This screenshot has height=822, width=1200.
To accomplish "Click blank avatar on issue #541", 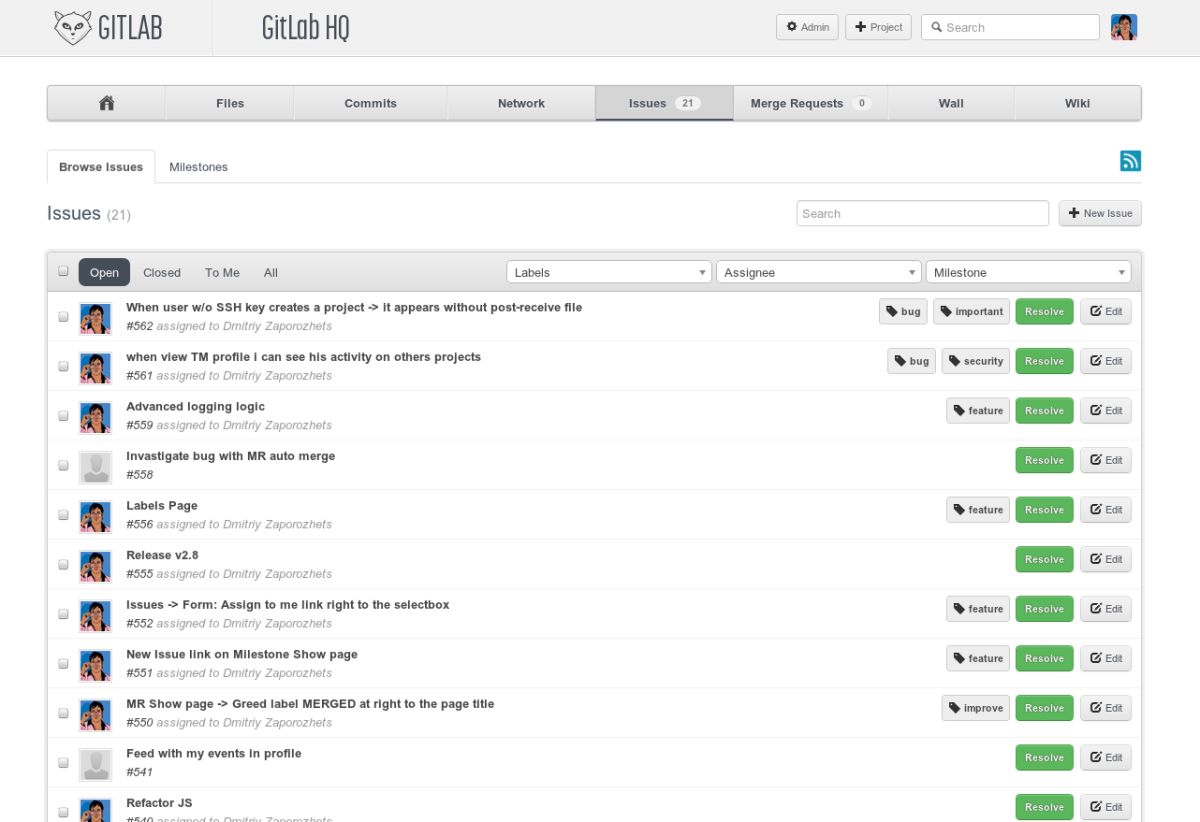I will [x=95, y=765].
